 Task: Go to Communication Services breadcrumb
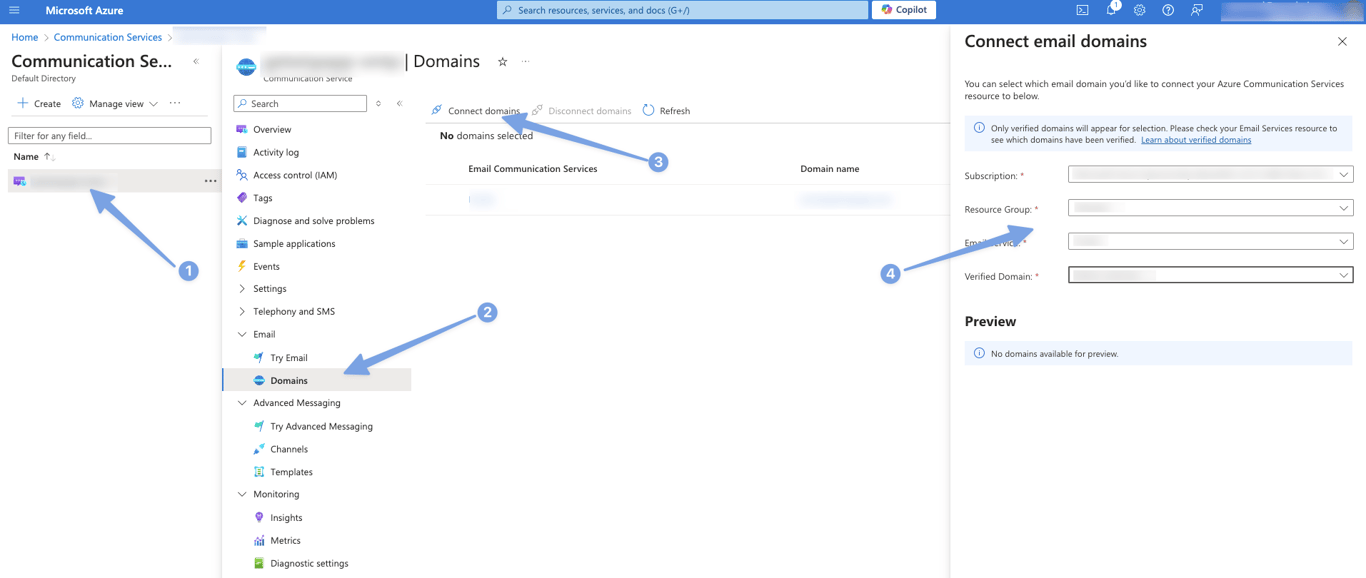pyautogui.click(x=108, y=37)
